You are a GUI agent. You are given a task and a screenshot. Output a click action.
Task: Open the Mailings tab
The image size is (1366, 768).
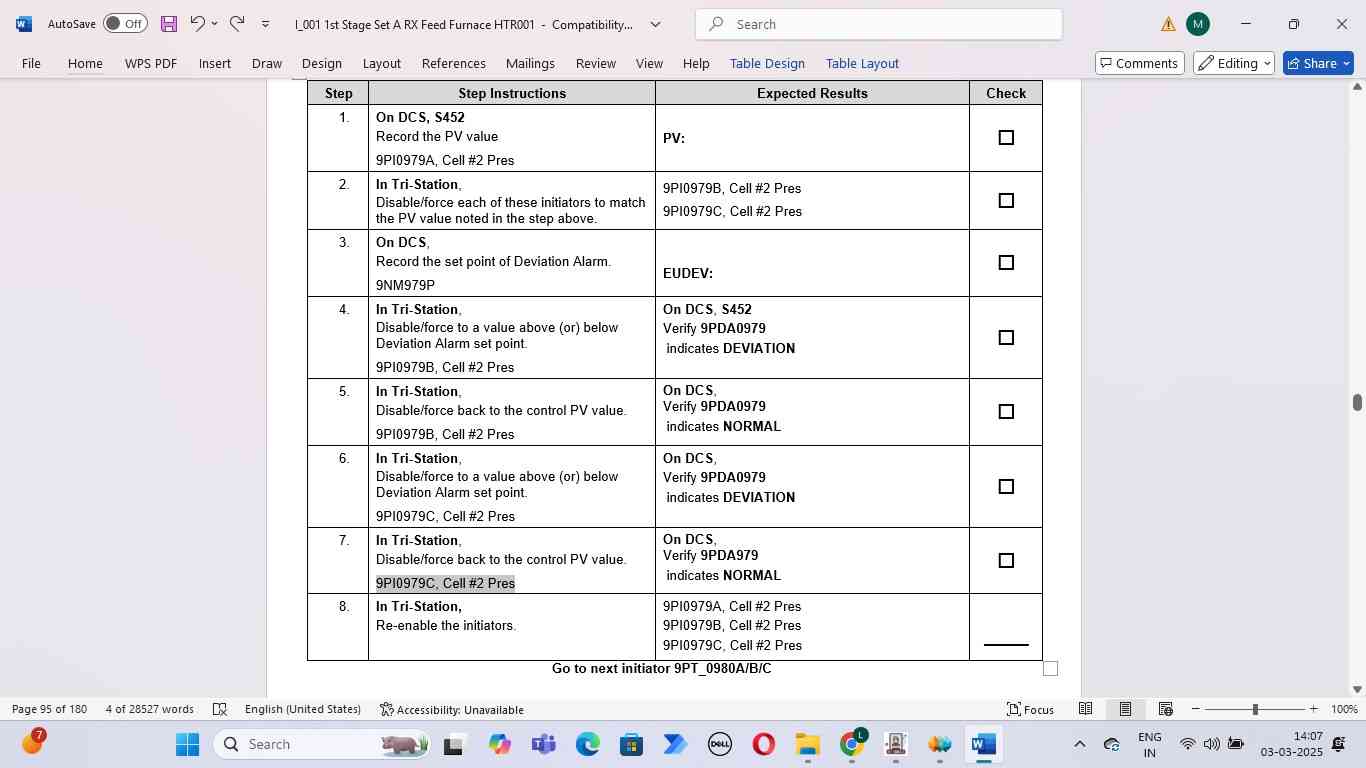click(x=530, y=63)
